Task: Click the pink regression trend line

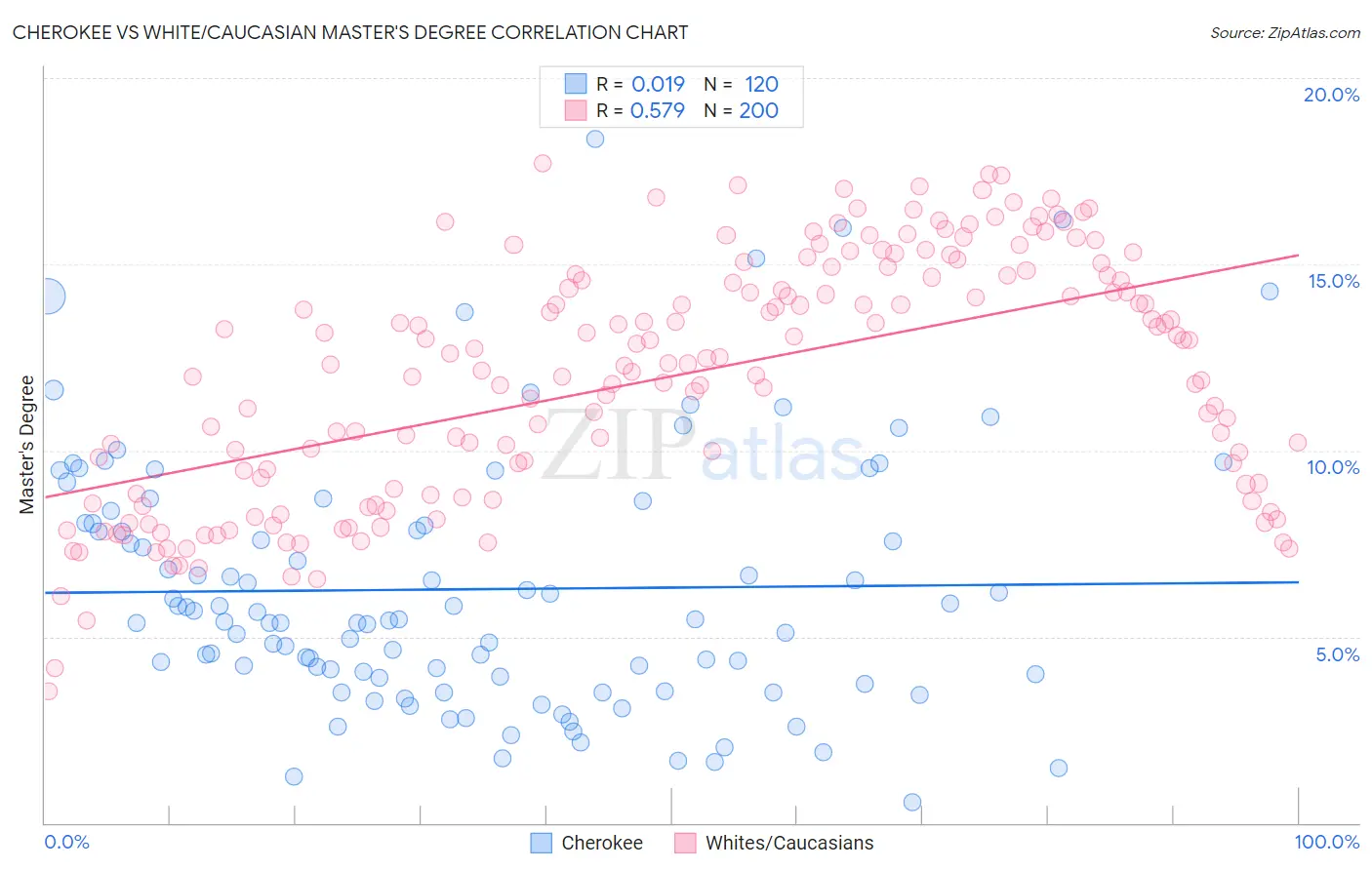Action: pos(671,376)
